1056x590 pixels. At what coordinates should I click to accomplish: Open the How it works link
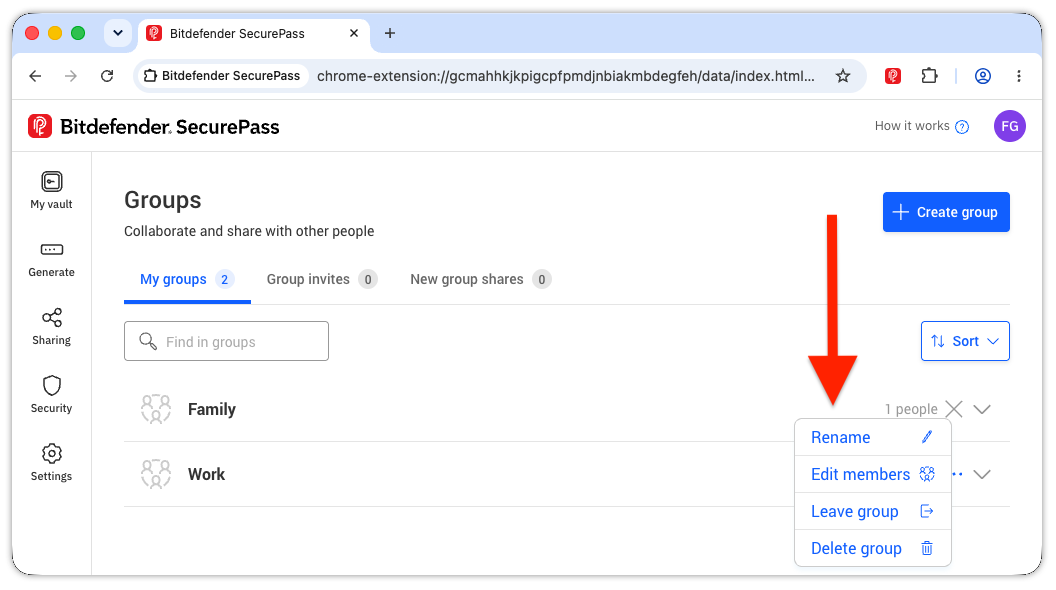[x=912, y=126]
